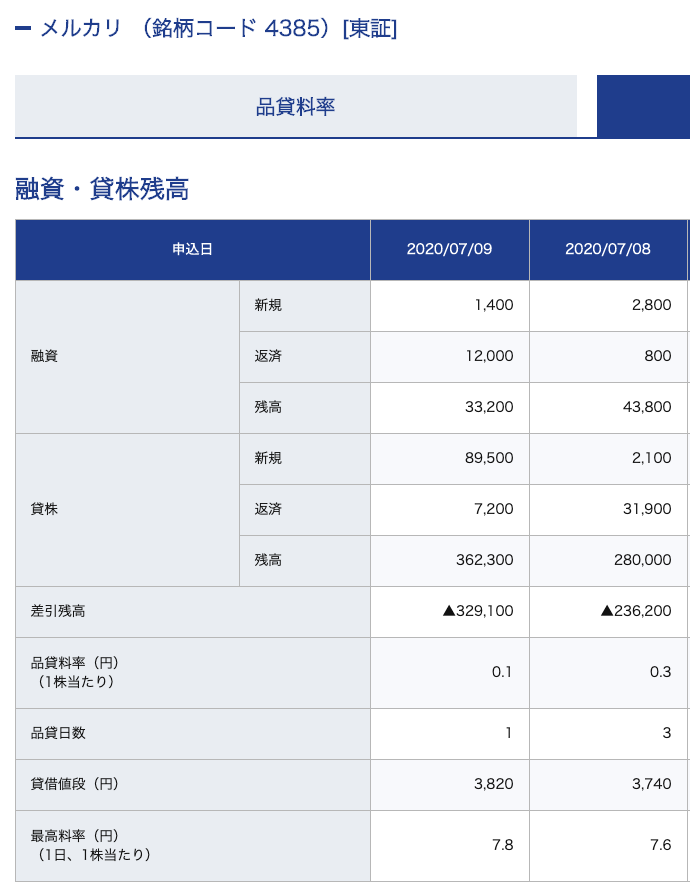
Task: Select 最高料率 value 7.8
Action: tap(502, 845)
